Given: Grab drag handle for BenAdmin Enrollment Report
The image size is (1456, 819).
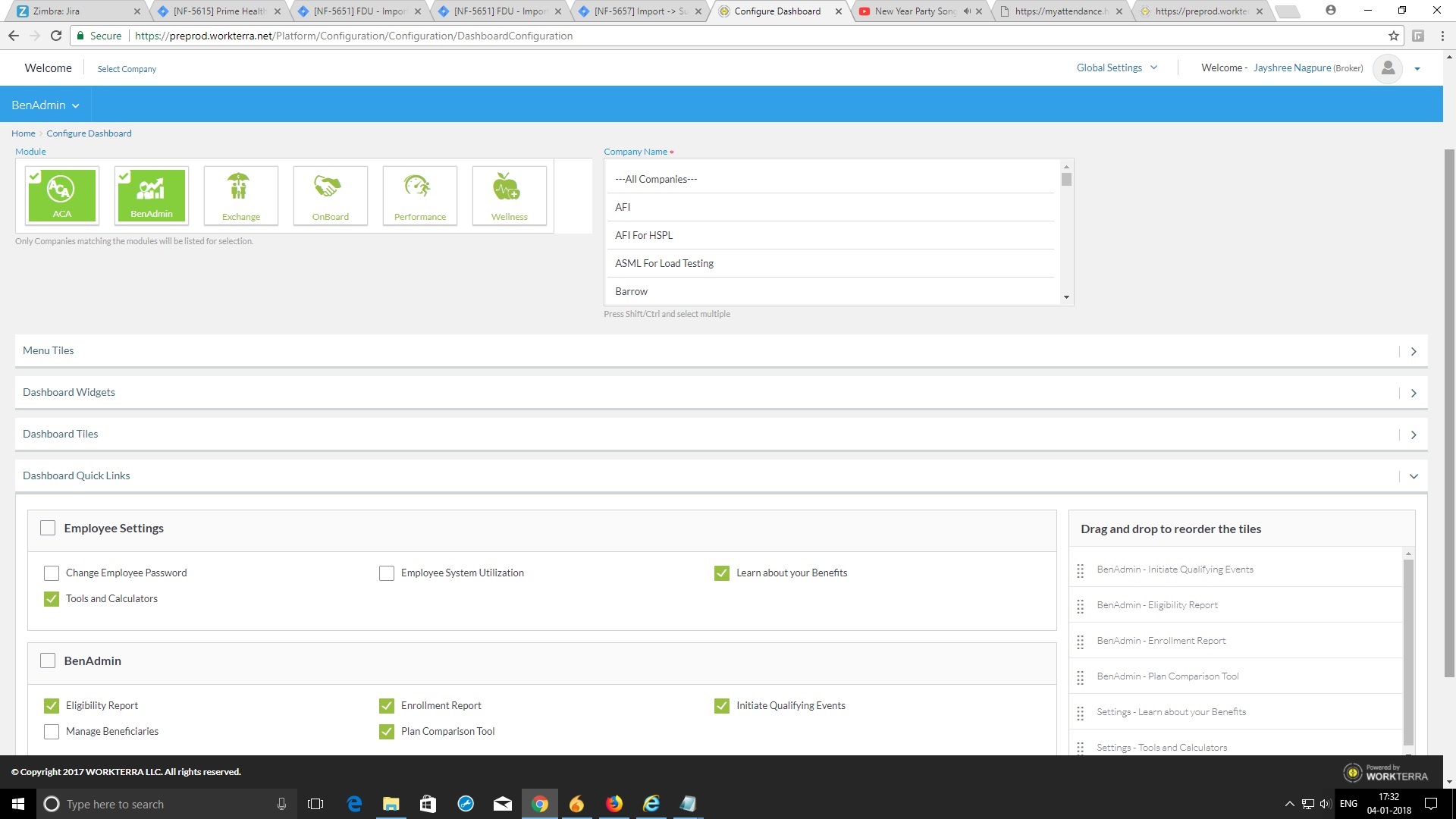Looking at the screenshot, I should 1081,642.
